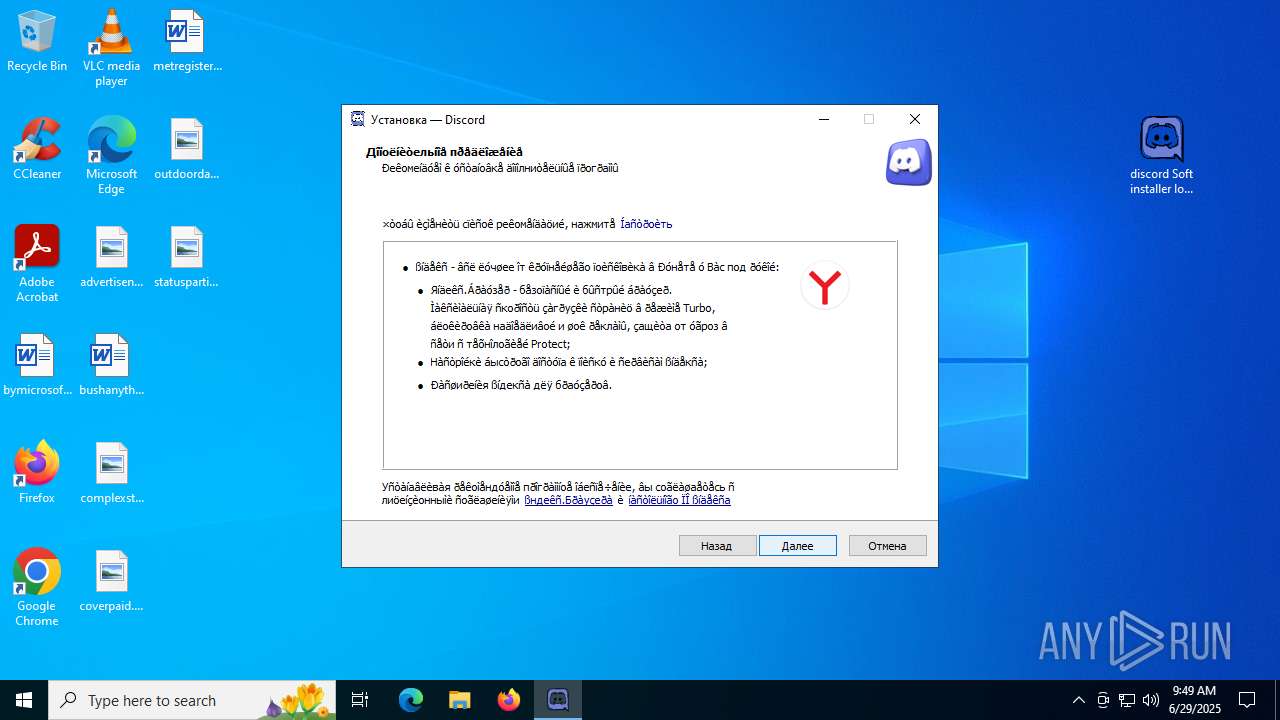This screenshot has width=1280, height=720.
Task: Open Firefox from the taskbar
Action: click(509, 700)
